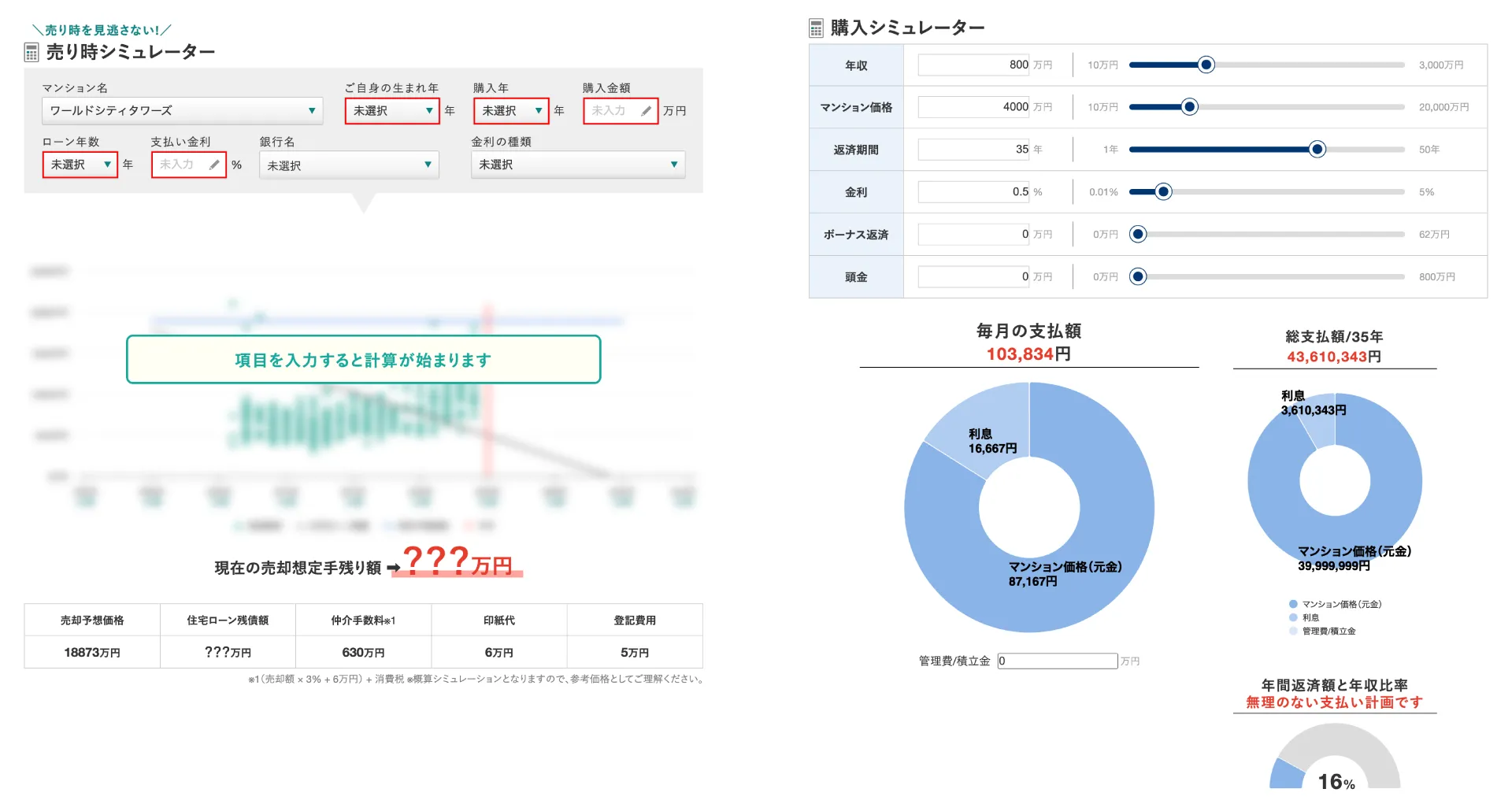
Task: Focus the マンション価格 input field
Action: [x=973, y=107]
